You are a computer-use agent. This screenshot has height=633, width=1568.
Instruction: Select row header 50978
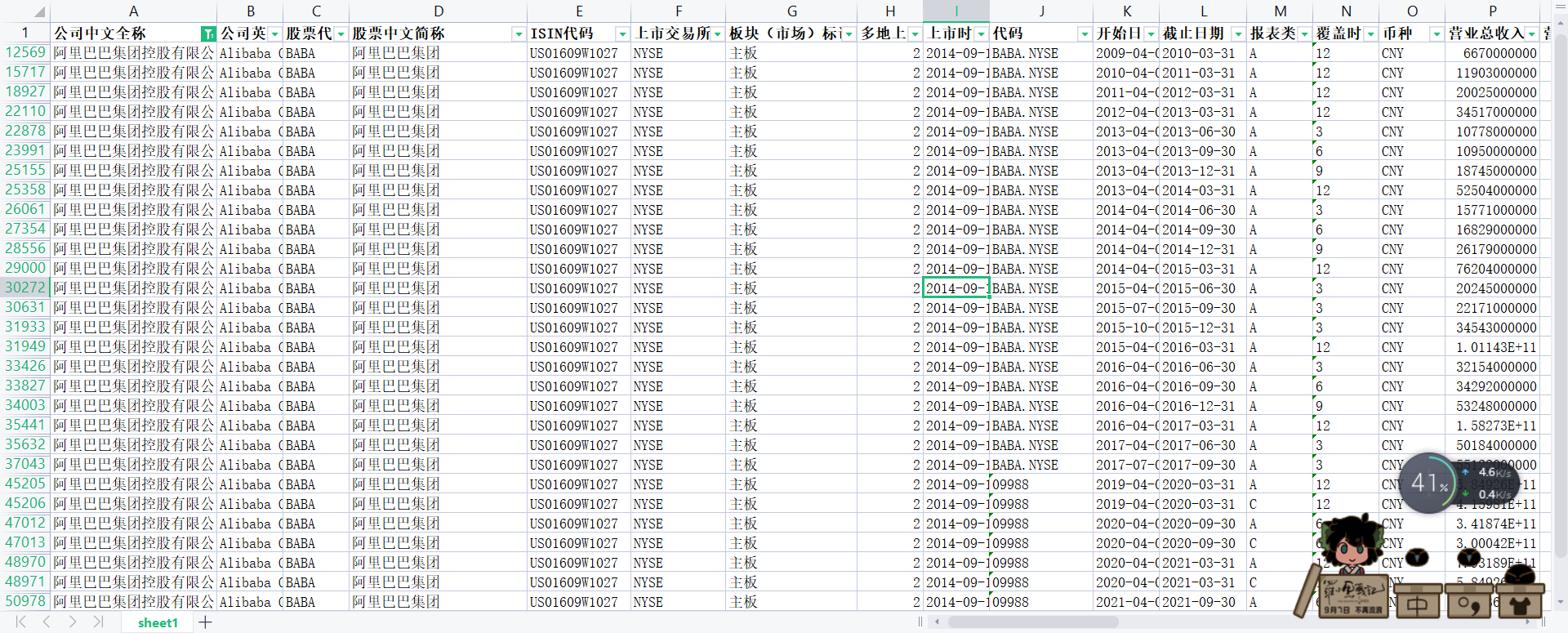pos(25,602)
